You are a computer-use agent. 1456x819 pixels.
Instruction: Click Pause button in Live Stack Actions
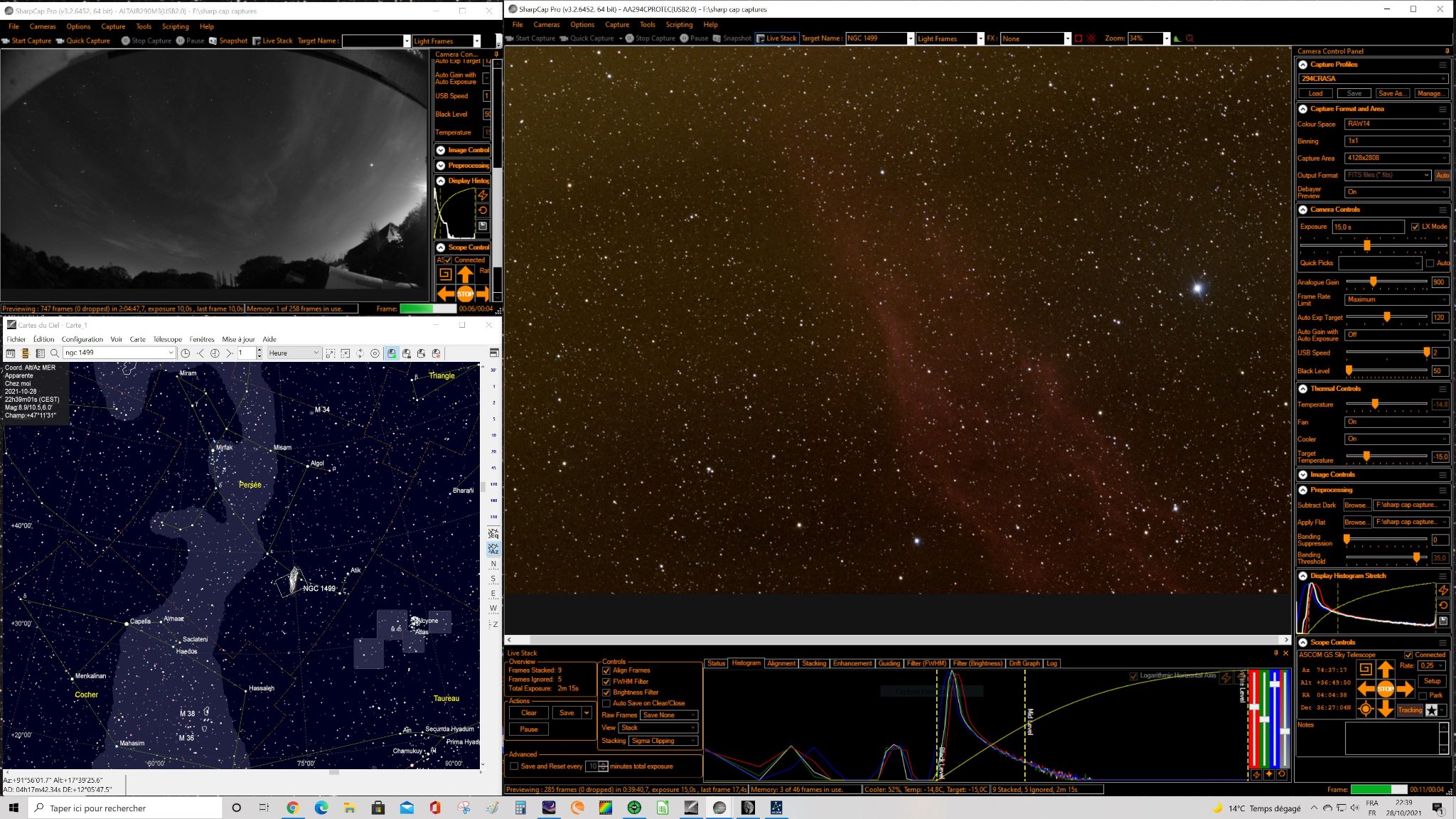[529, 729]
